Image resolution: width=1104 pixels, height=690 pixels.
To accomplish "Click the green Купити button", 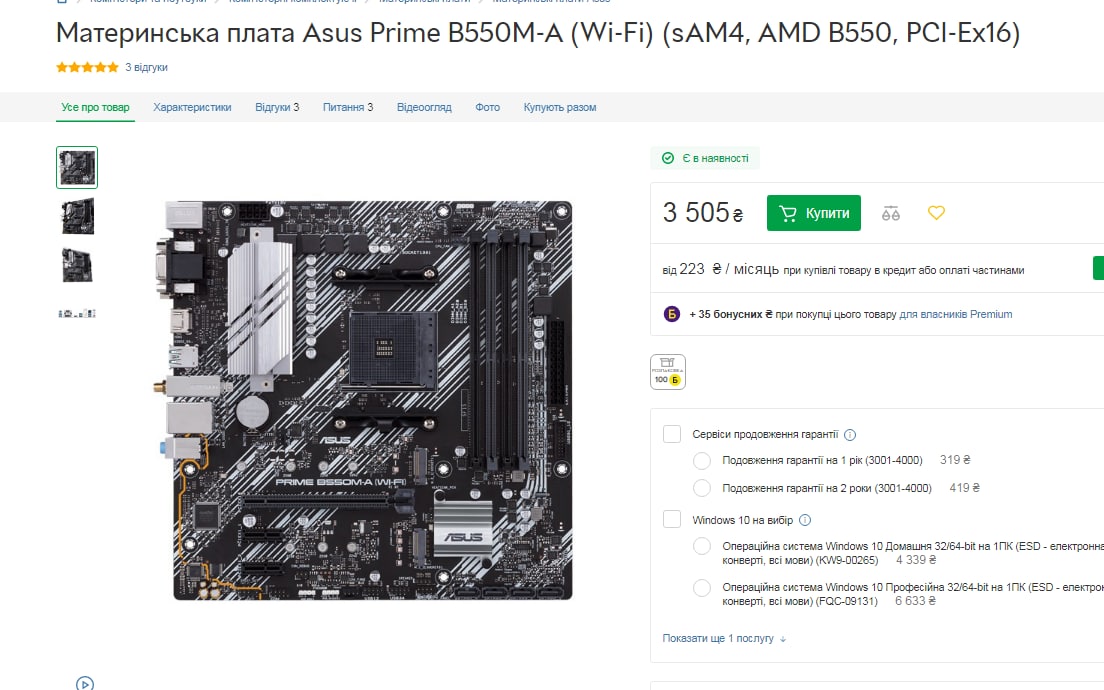I will point(813,213).
